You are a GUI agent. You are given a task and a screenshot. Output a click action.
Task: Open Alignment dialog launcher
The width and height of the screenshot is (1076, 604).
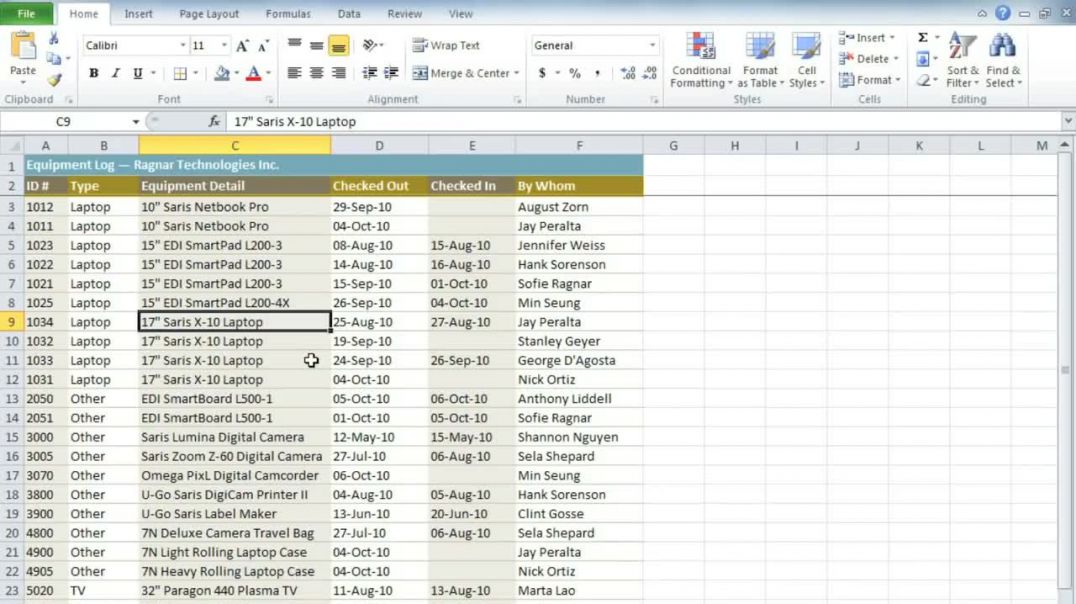point(517,100)
